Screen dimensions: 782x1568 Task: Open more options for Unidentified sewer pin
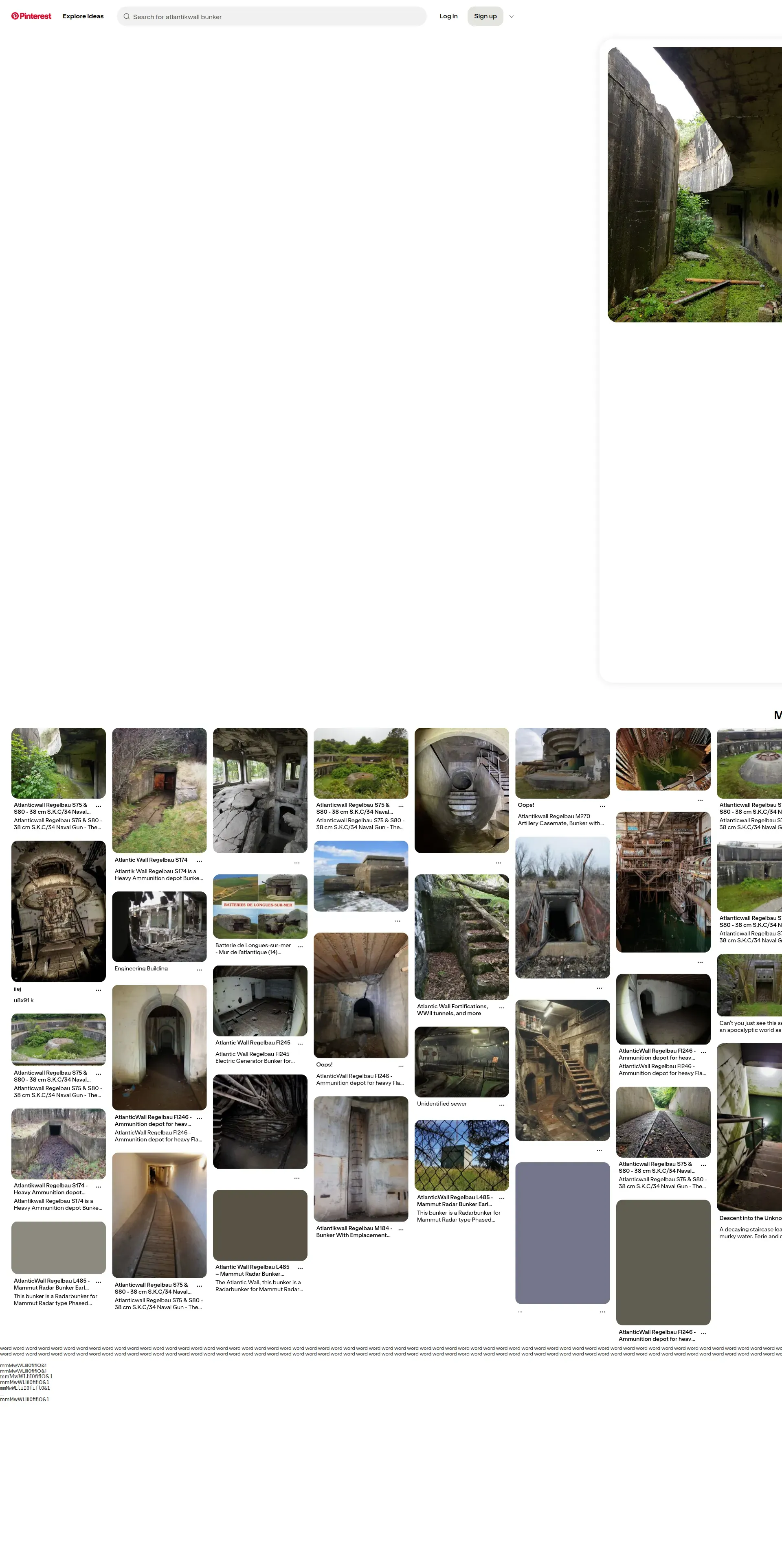[x=501, y=1105]
